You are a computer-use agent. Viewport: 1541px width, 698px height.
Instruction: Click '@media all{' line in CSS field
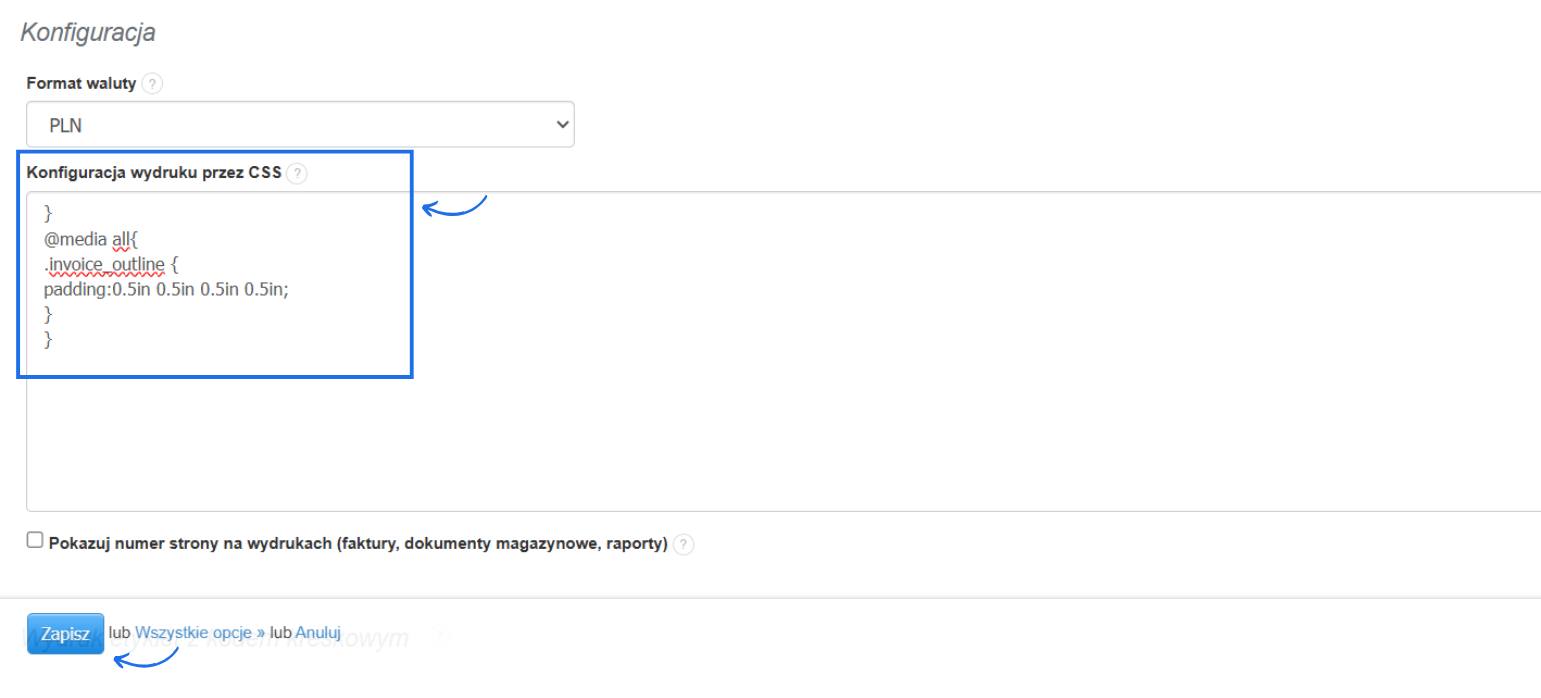(96, 238)
